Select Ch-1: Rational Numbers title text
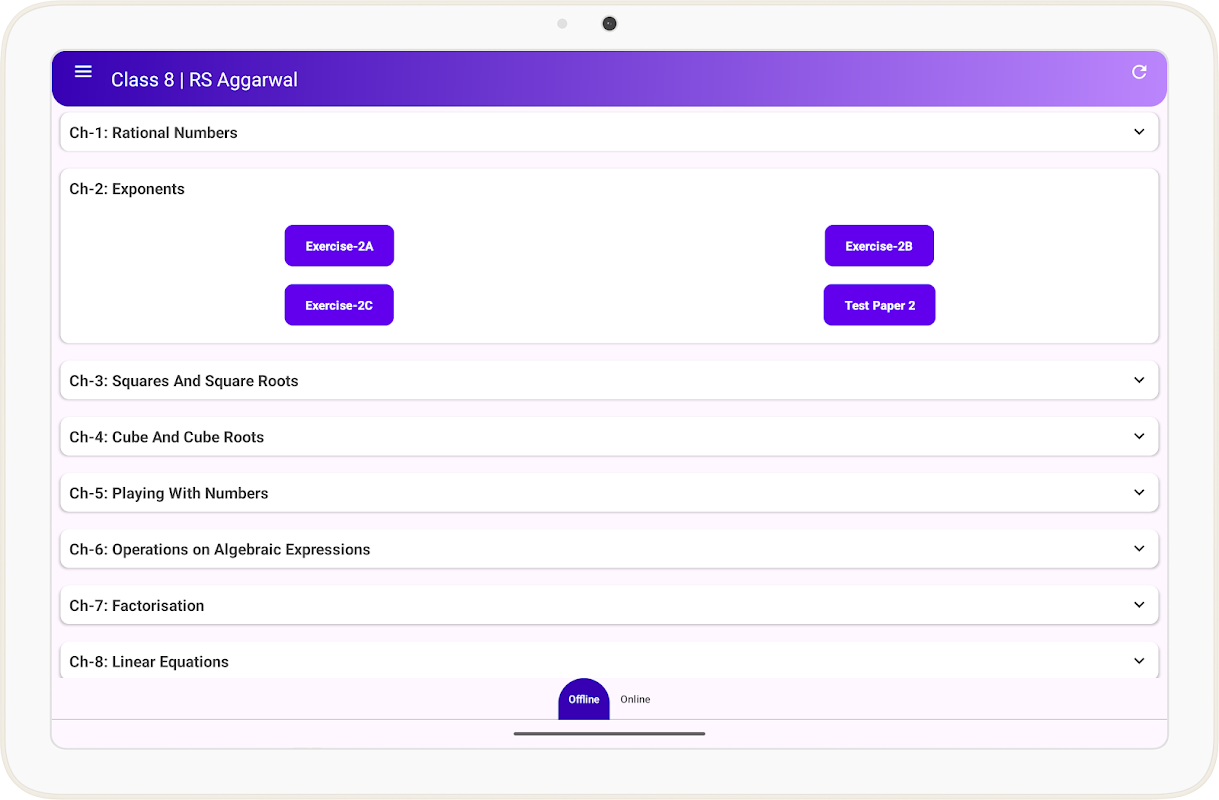This screenshot has height=800, width=1219. coord(153,133)
